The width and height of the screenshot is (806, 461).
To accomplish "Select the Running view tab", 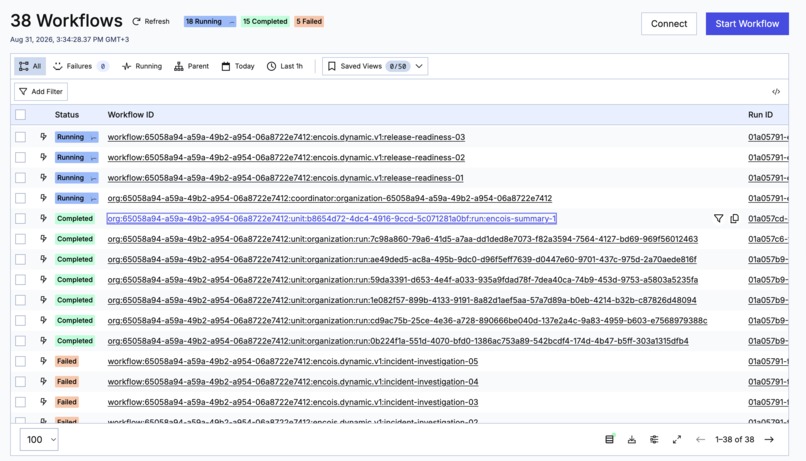I will click(142, 66).
